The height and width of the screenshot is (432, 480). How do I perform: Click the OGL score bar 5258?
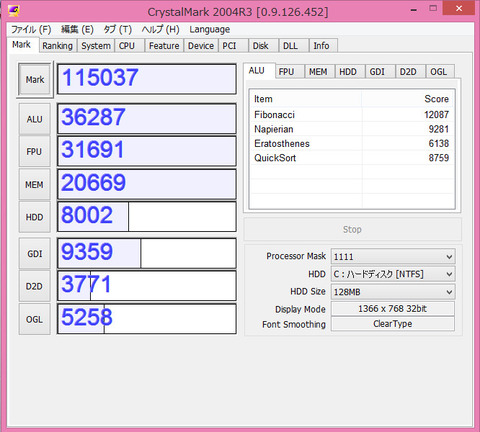[x=147, y=318]
